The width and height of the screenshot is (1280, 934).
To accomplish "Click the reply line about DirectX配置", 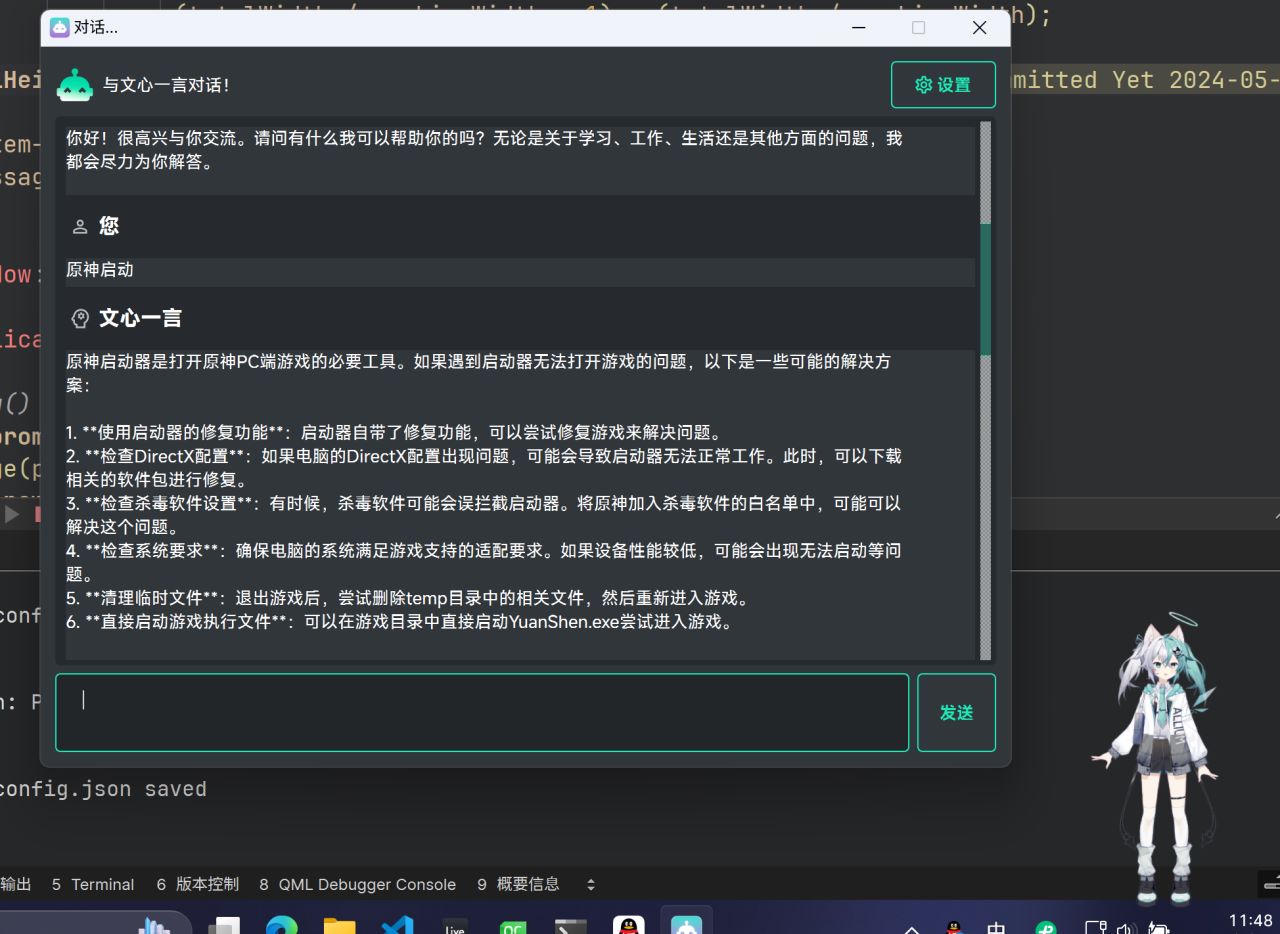I will 484,467.
